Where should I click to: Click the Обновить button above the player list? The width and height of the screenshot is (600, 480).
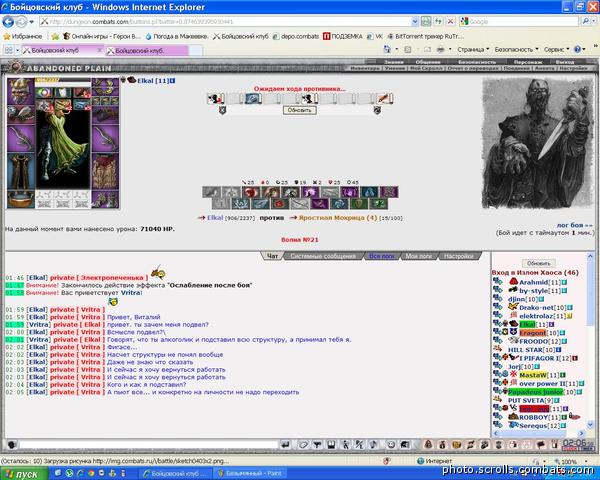pyautogui.click(x=538, y=263)
